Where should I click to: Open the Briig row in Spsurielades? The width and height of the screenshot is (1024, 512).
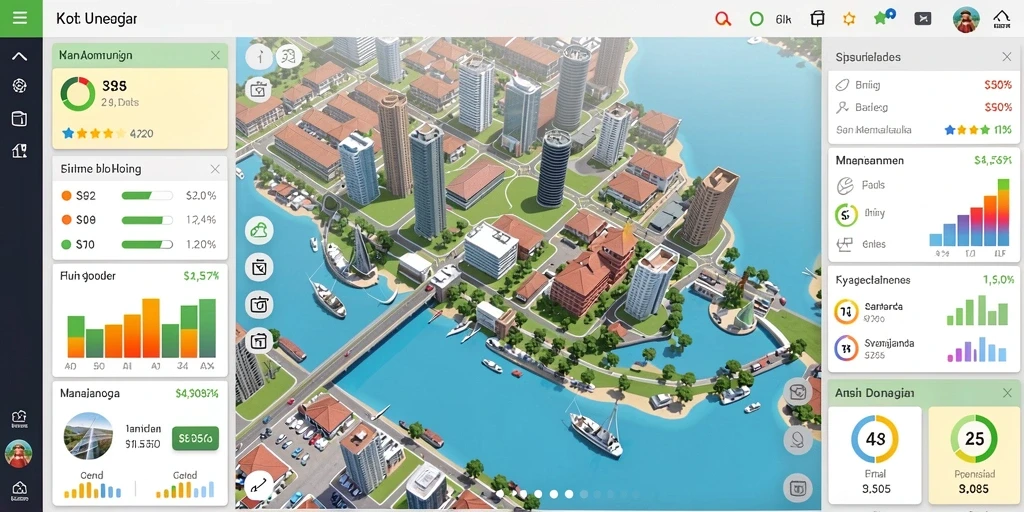click(x=923, y=85)
